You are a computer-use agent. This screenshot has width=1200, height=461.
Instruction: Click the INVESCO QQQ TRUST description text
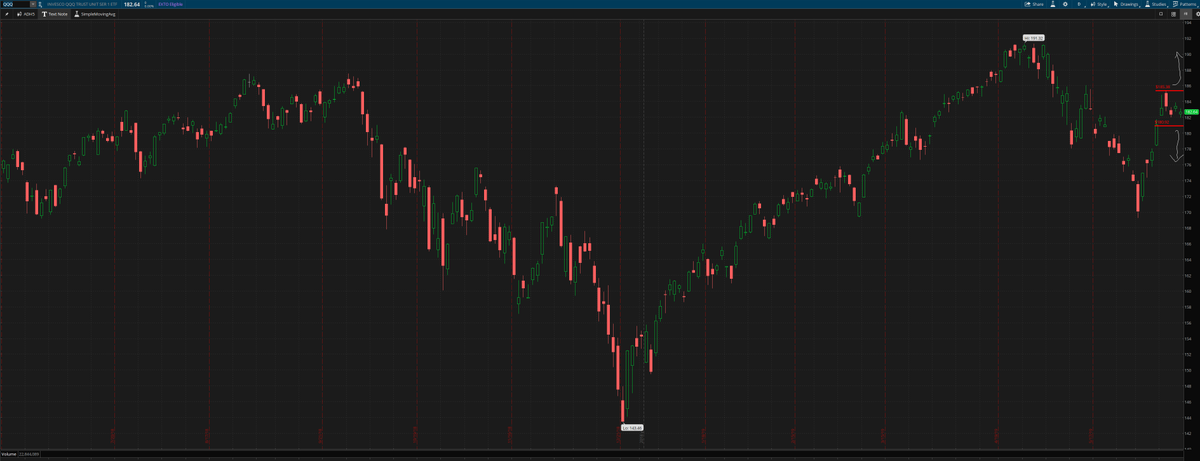[x=82, y=4]
